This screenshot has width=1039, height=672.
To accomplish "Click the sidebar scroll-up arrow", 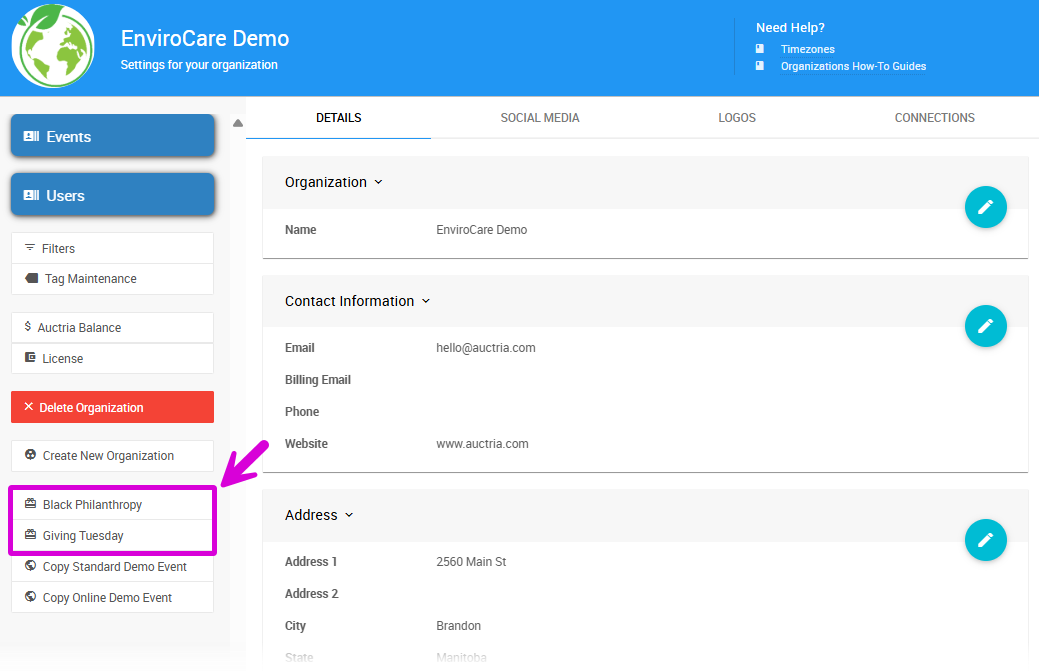I will click(238, 124).
